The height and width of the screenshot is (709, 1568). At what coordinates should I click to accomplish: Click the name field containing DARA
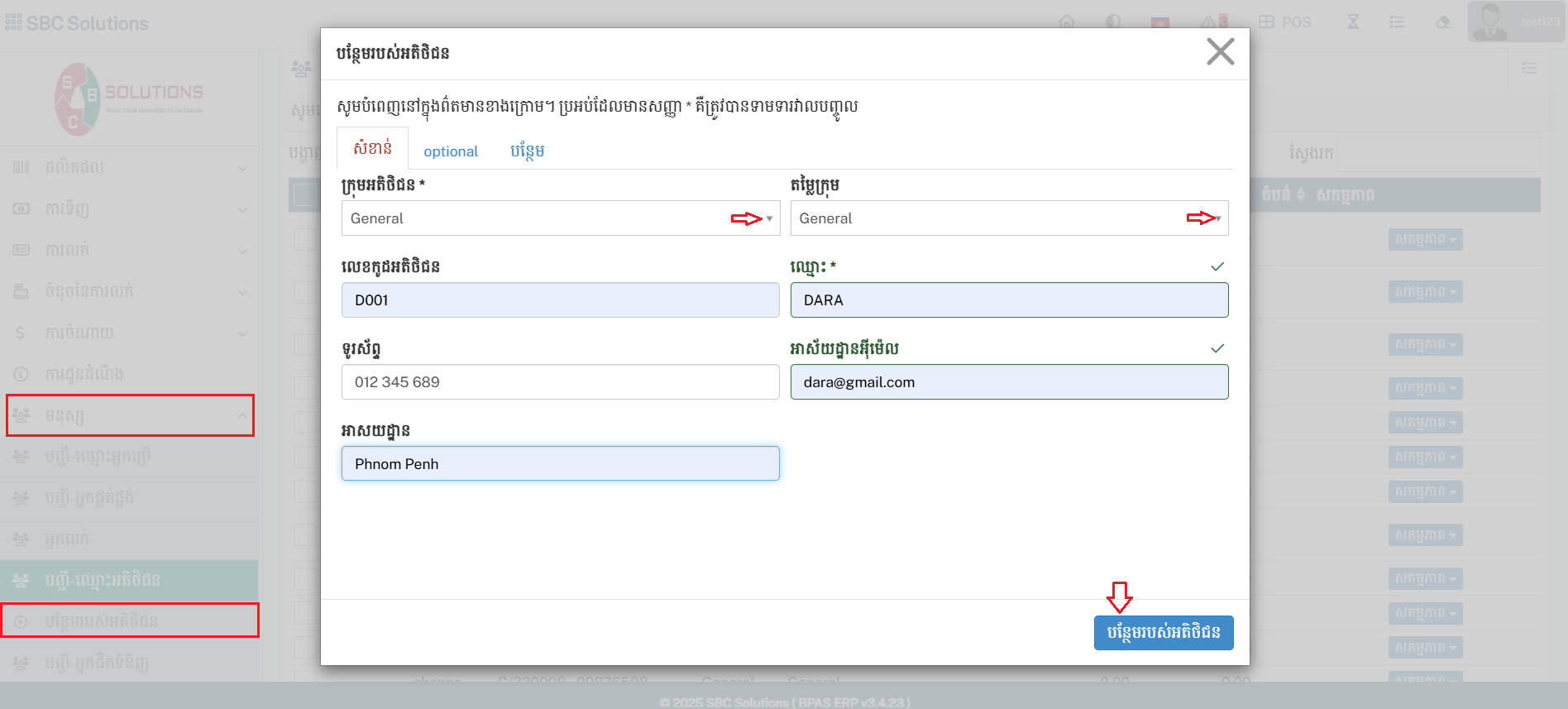[1008, 300]
